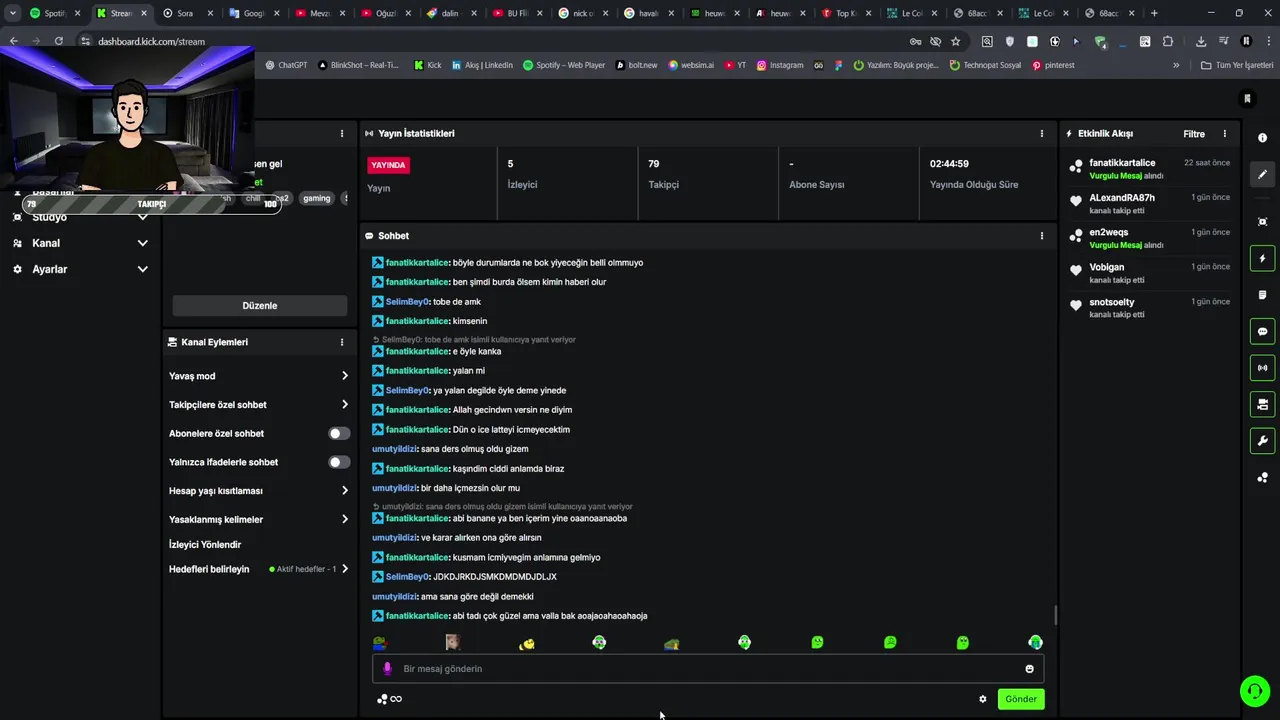
Task: Expand Takipçilere özel sohbet options
Action: point(345,405)
